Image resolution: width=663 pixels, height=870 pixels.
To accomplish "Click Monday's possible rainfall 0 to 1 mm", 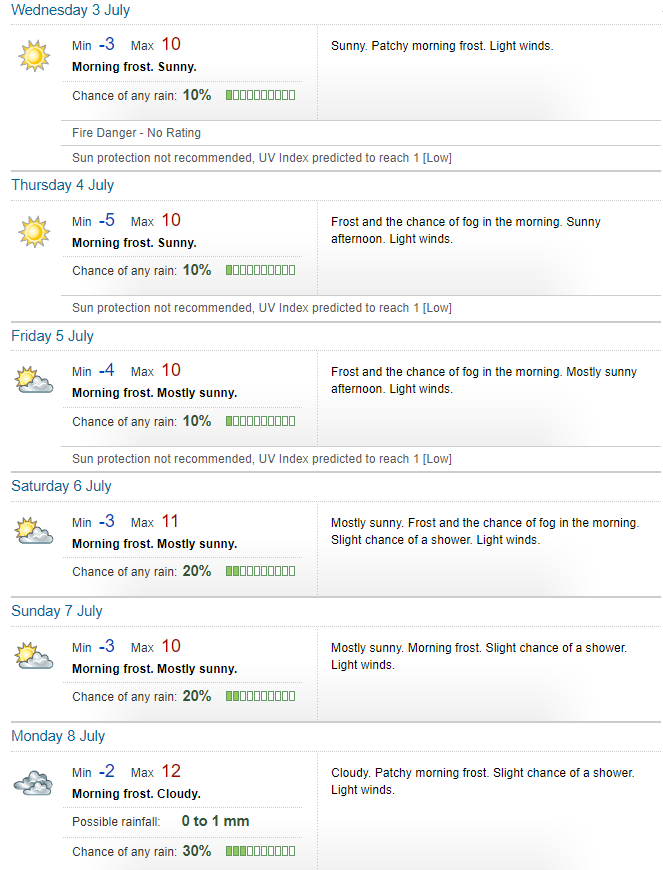I will (x=215, y=821).
